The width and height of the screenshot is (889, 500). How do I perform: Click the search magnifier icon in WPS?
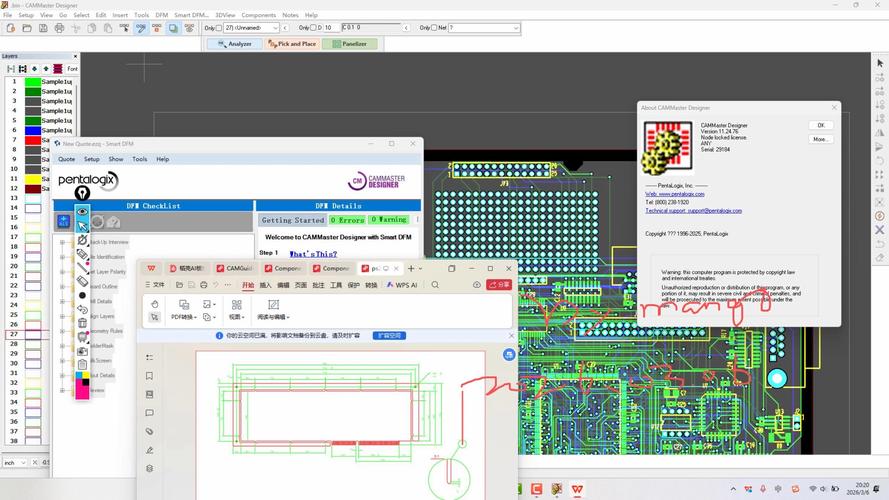pos(435,285)
